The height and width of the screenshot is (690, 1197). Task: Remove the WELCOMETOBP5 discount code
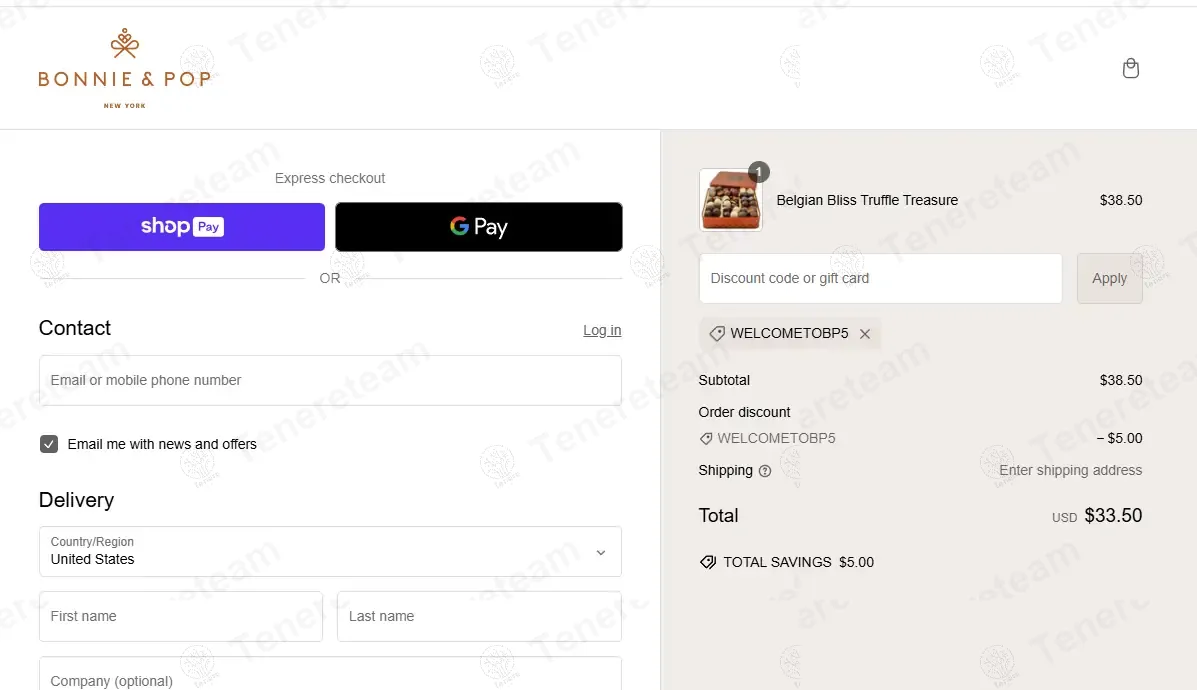click(x=865, y=334)
